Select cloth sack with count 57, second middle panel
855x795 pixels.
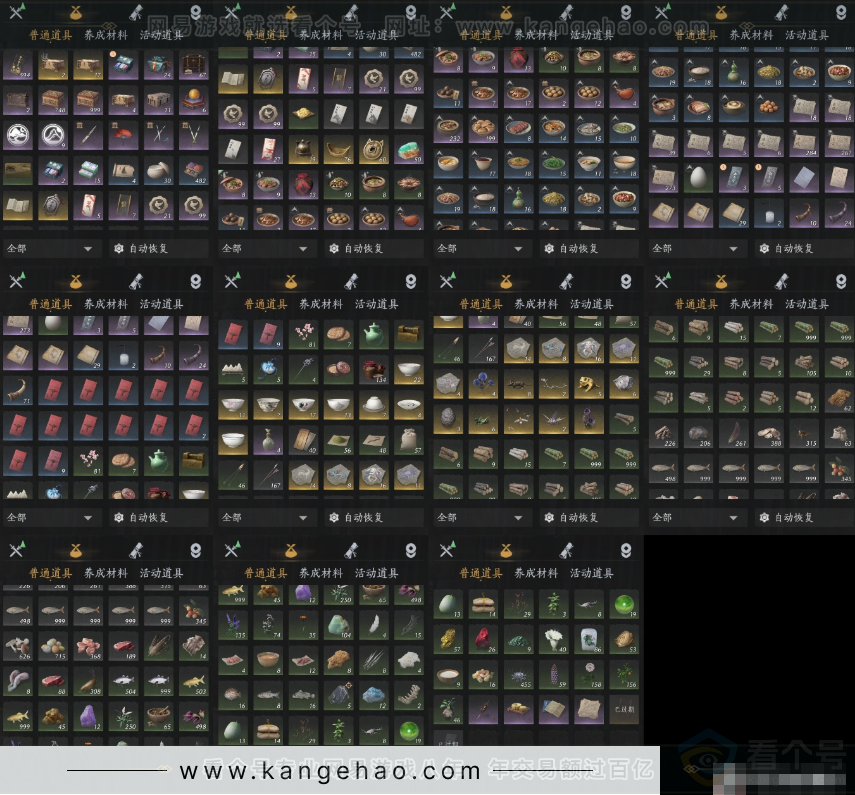[x=410, y=440]
